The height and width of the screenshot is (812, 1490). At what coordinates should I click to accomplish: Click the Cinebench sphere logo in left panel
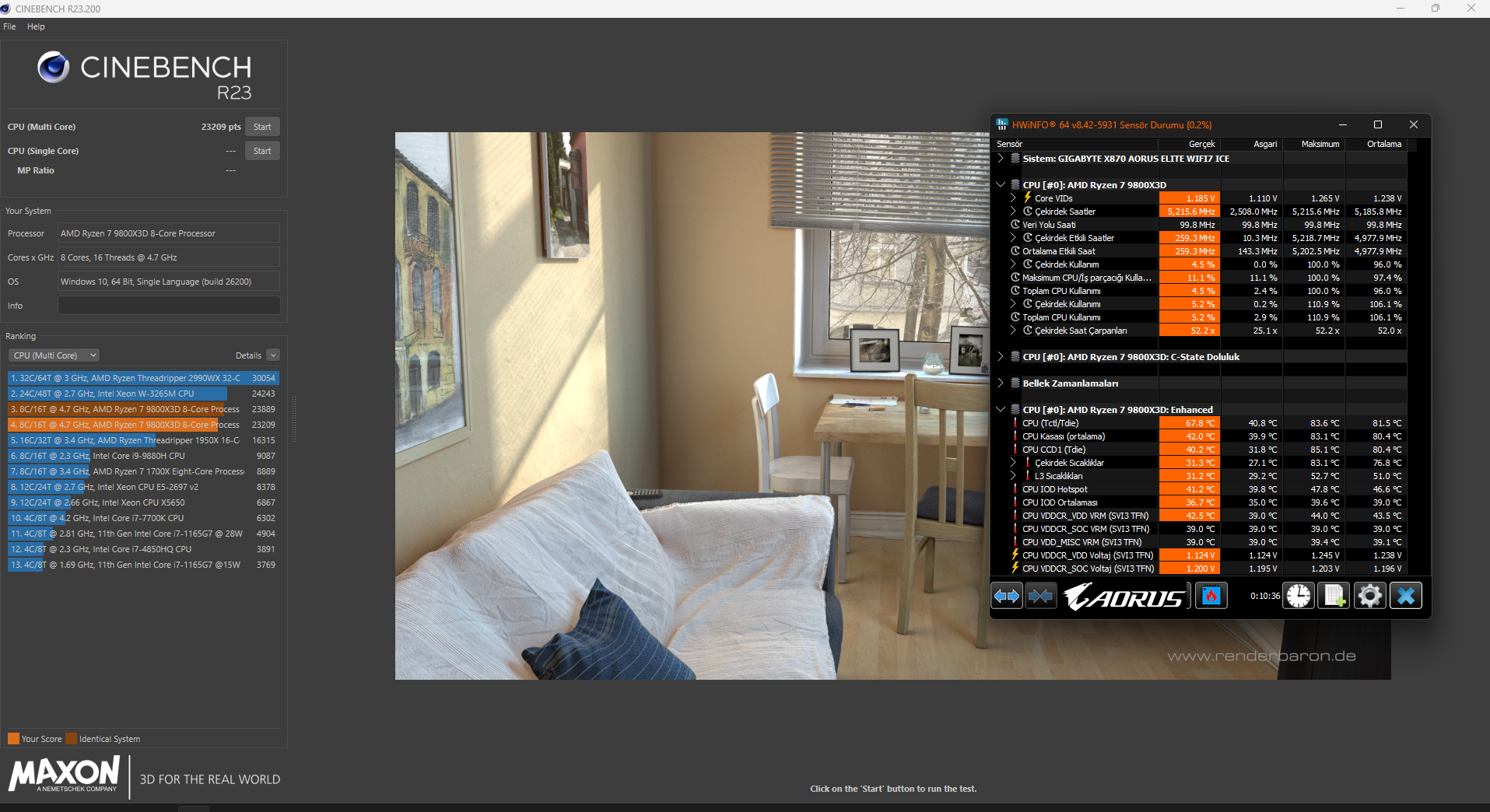point(54,68)
